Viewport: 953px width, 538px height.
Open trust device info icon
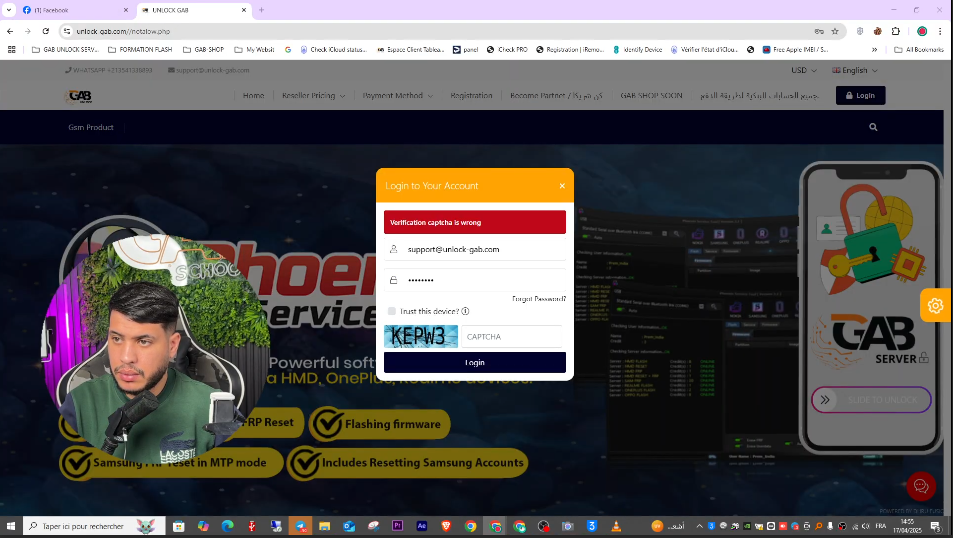click(x=465, y=311)
